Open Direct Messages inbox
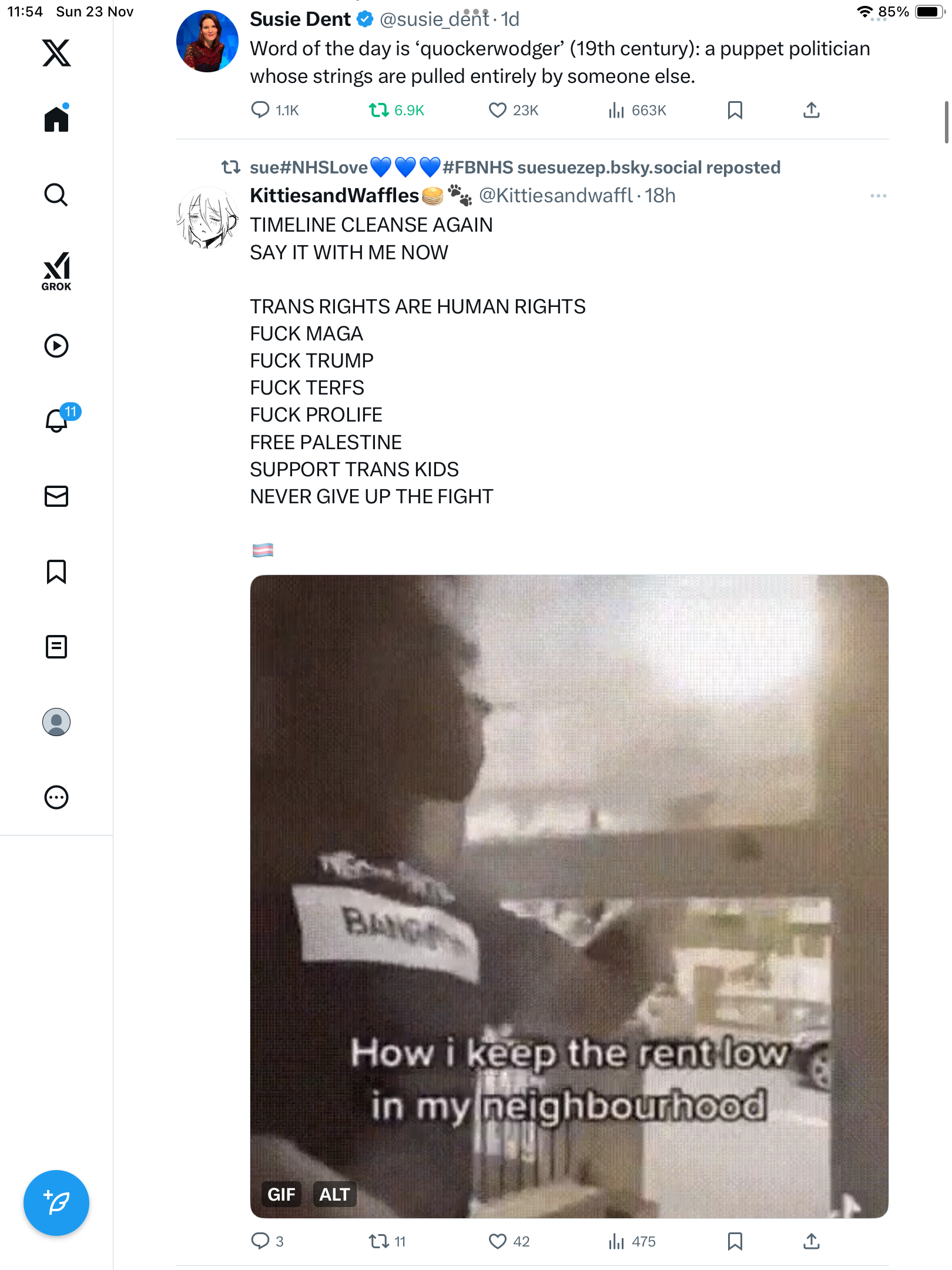Image resolution: width=952 pixels, height=1270 pixels. click(x=56, y=496)
